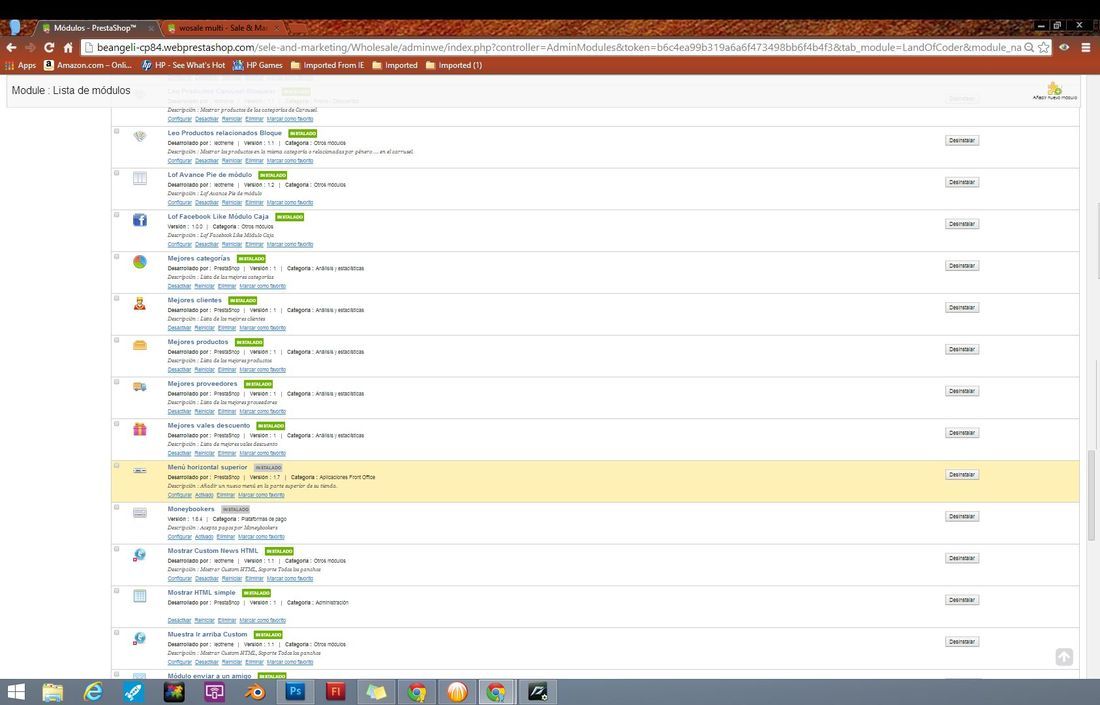
Task: Click Activado link under Moneybookers
Action: (x=204, y=537)
